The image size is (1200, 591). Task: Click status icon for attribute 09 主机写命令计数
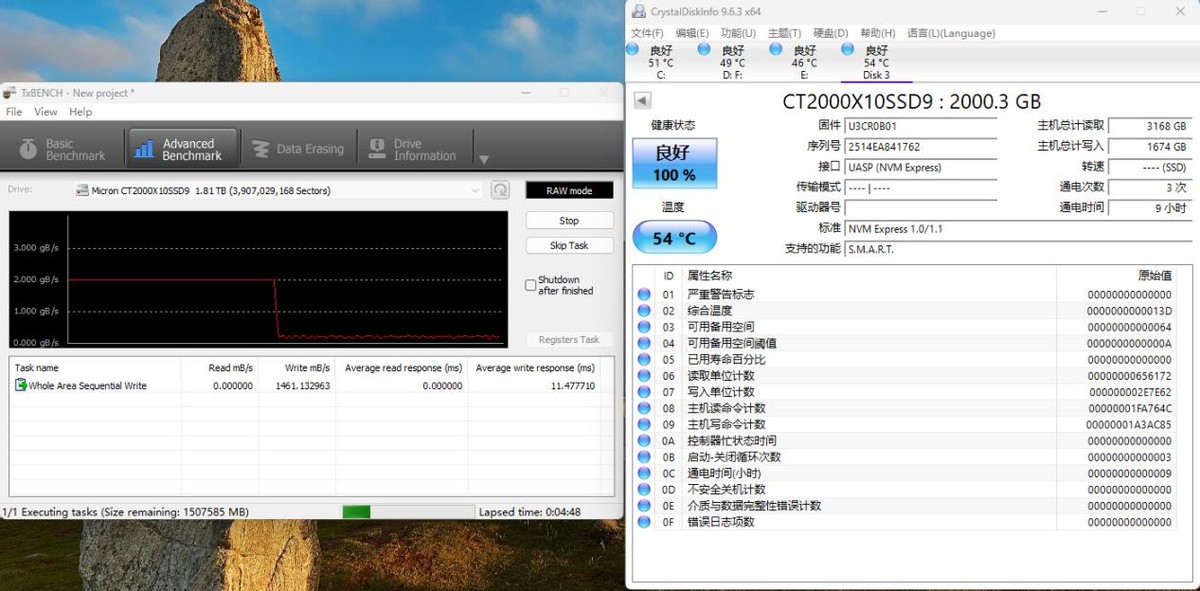tap(644, 424)
